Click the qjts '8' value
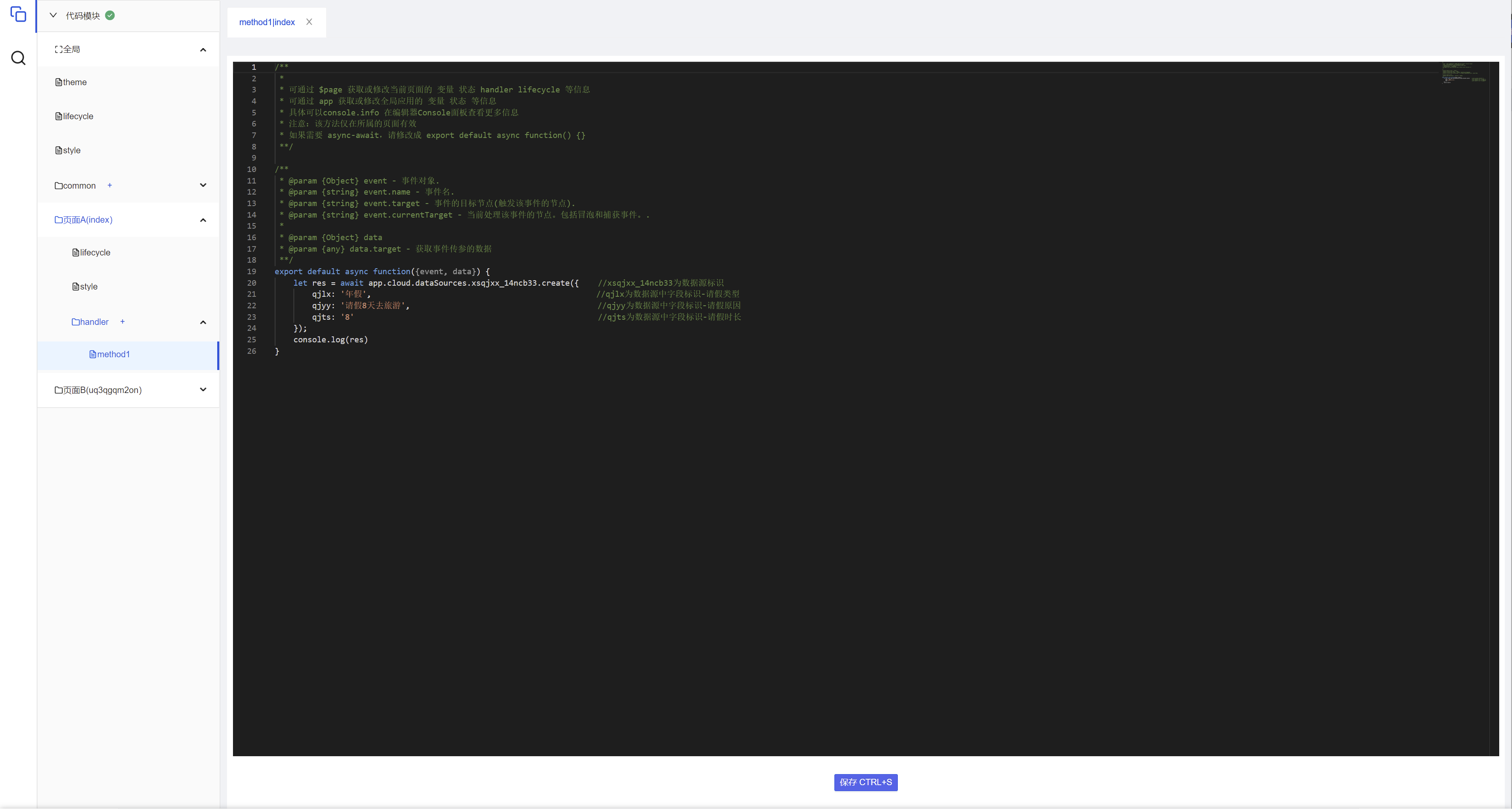This screenshot has height=809, width=1512. click(x=347, y=317)
